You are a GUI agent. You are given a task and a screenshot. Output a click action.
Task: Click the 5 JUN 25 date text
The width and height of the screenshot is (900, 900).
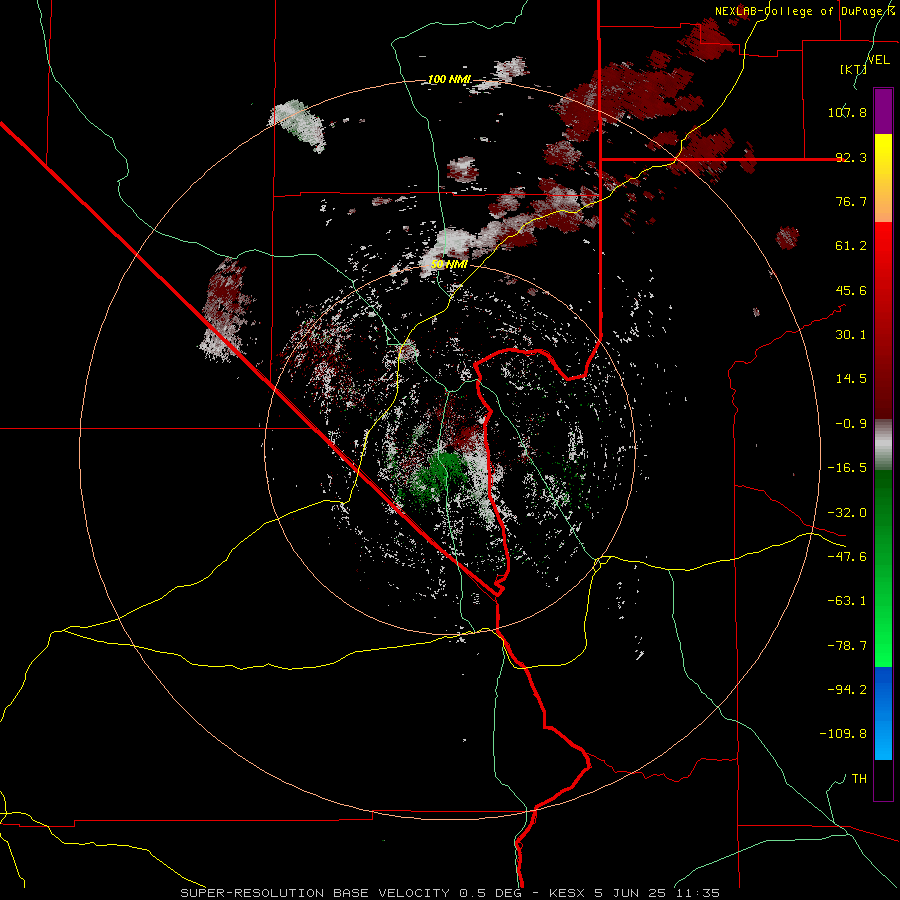coord(630,893)
